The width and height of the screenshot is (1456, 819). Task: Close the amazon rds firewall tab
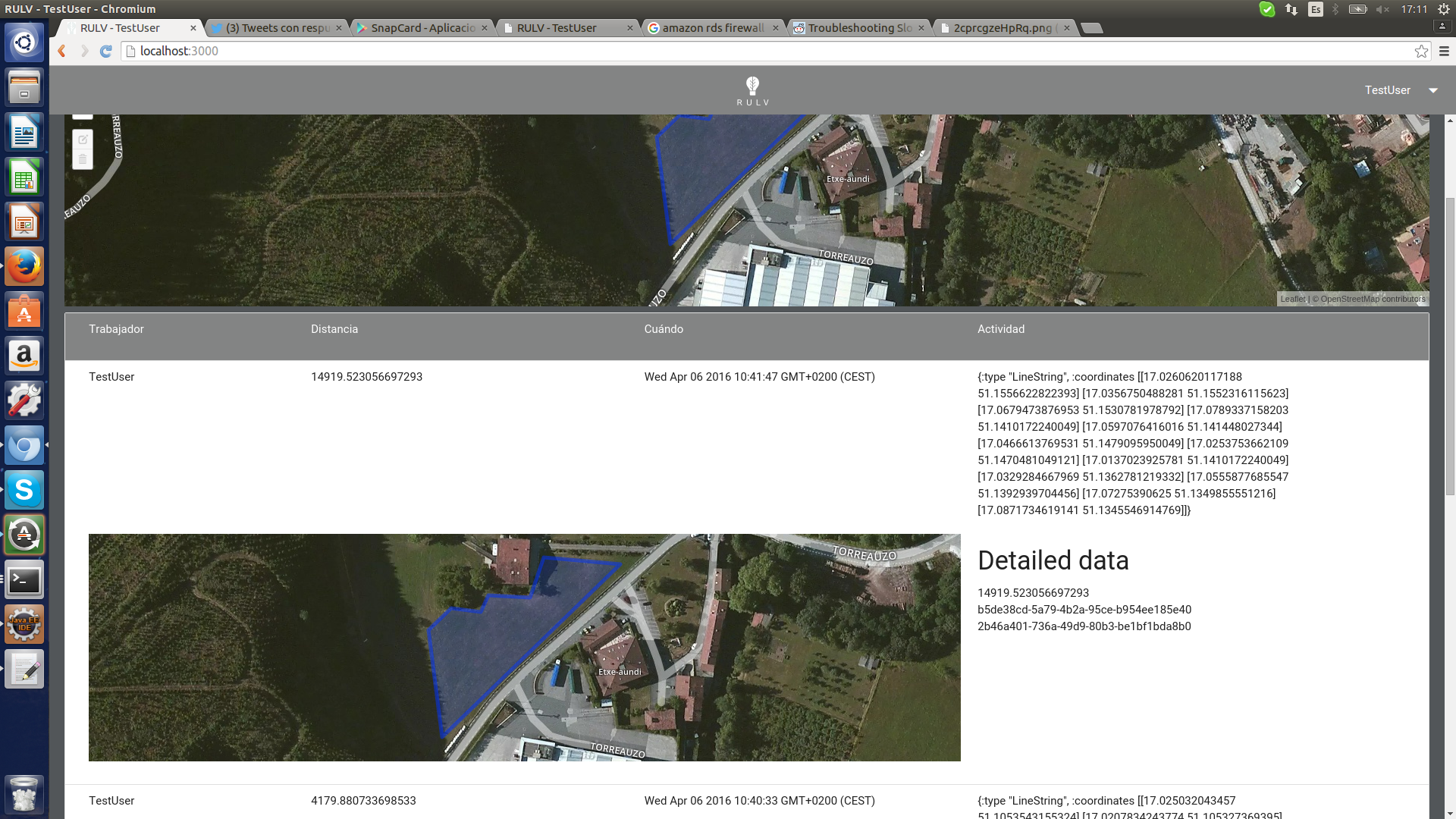coord(775,28)
